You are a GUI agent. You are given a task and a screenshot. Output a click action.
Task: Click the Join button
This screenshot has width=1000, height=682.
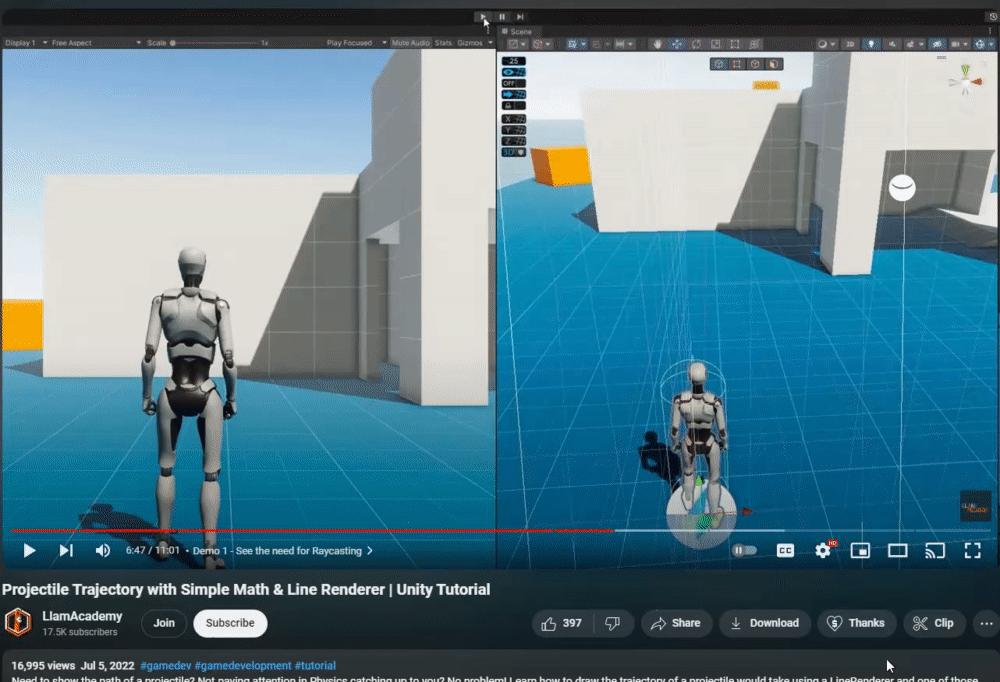coord(164,623)
